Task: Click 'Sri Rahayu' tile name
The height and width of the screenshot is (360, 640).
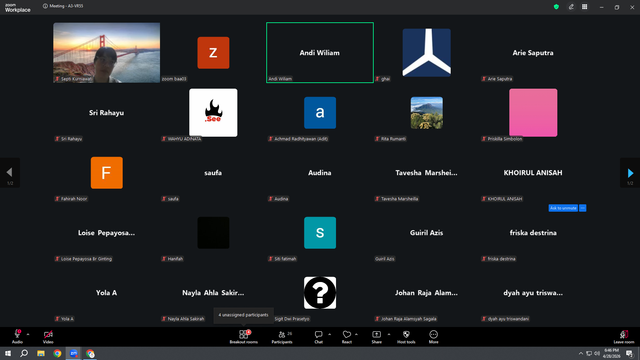Action: click(107, 113)
